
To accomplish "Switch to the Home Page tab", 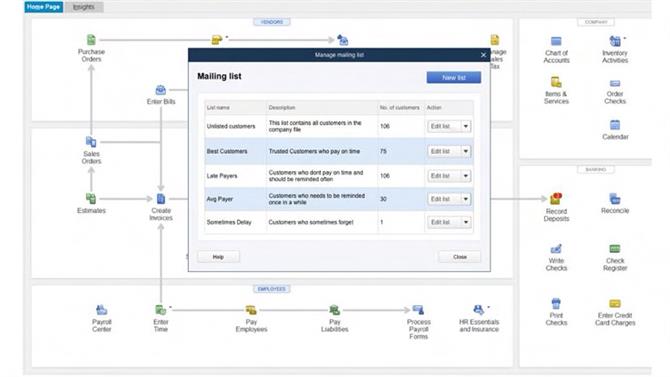I will (x=43, y=7).
